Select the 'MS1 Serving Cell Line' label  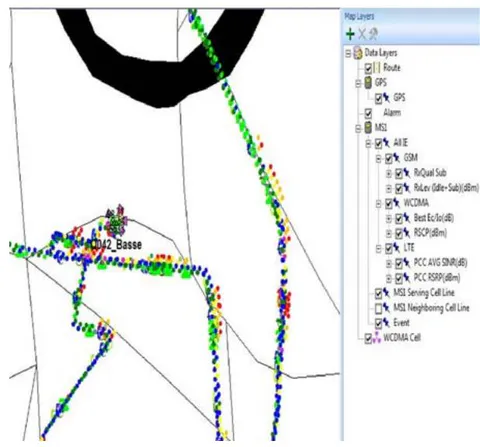424,293
